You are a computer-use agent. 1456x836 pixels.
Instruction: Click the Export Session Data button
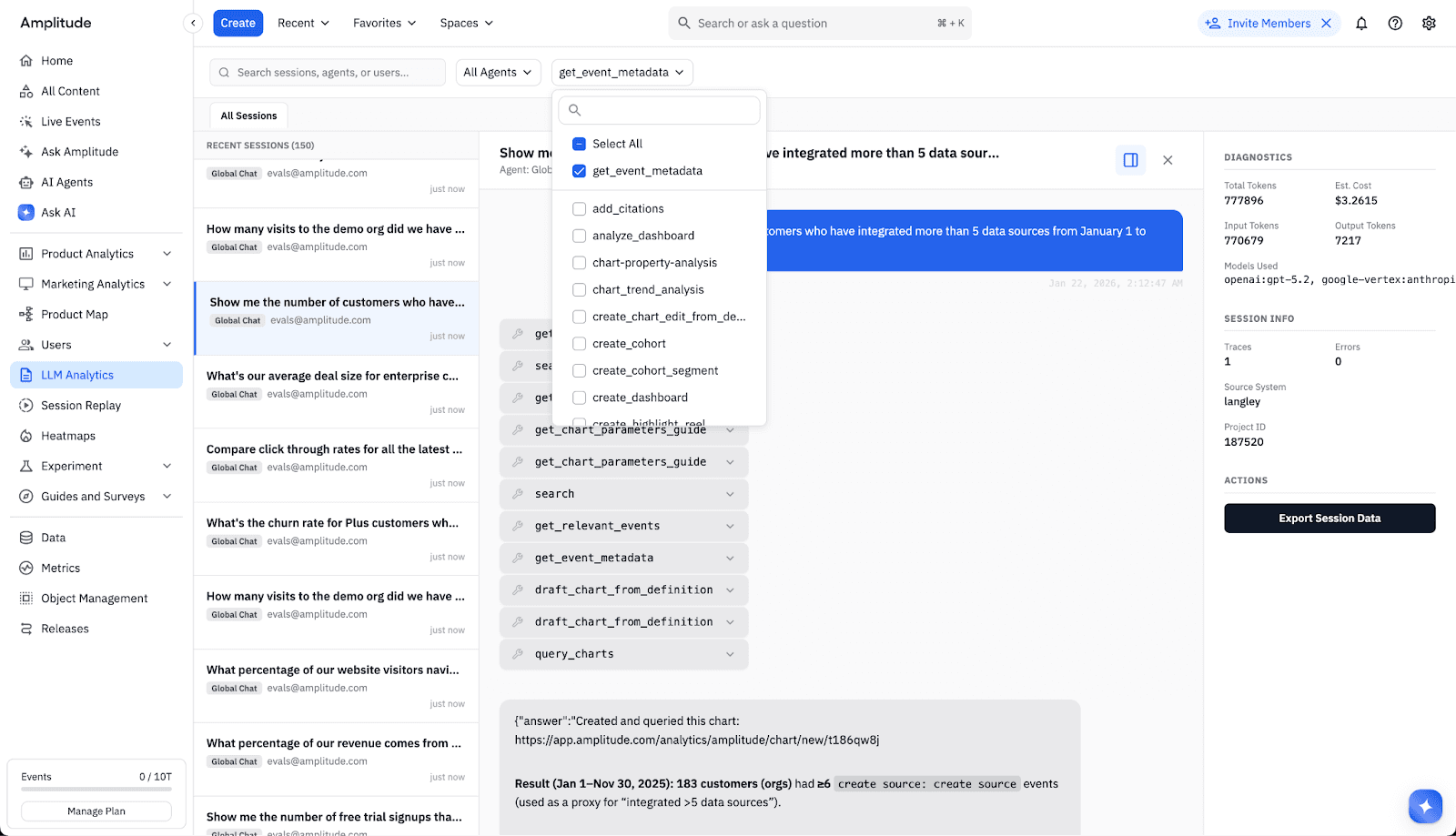pyautogui.click(x=1329, y=519)
